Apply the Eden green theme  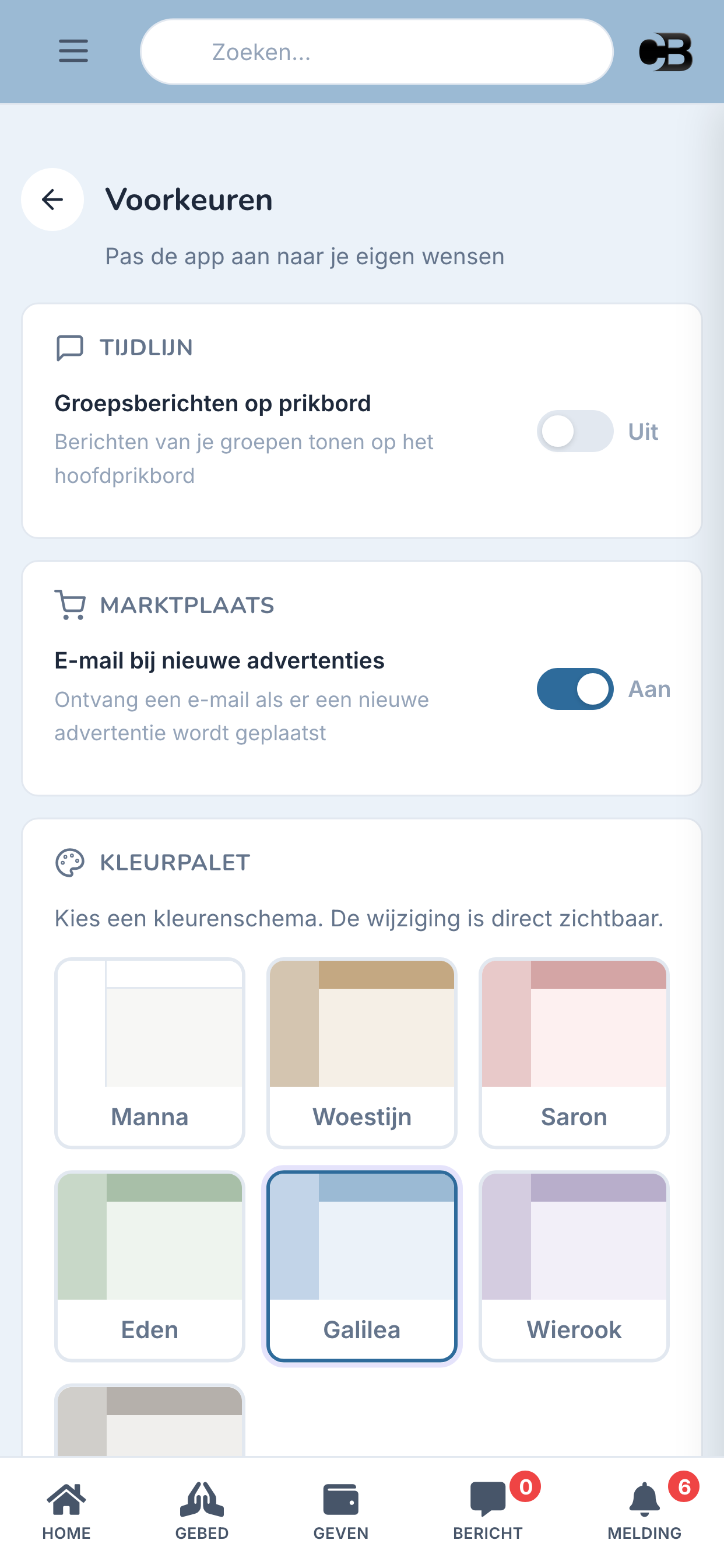(150, 1266)
